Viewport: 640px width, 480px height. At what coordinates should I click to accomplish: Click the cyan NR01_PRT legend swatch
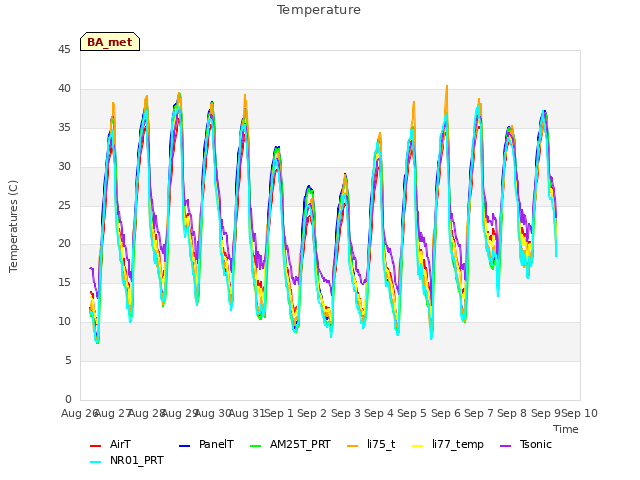pyautogui.click(x=95, y=462)
